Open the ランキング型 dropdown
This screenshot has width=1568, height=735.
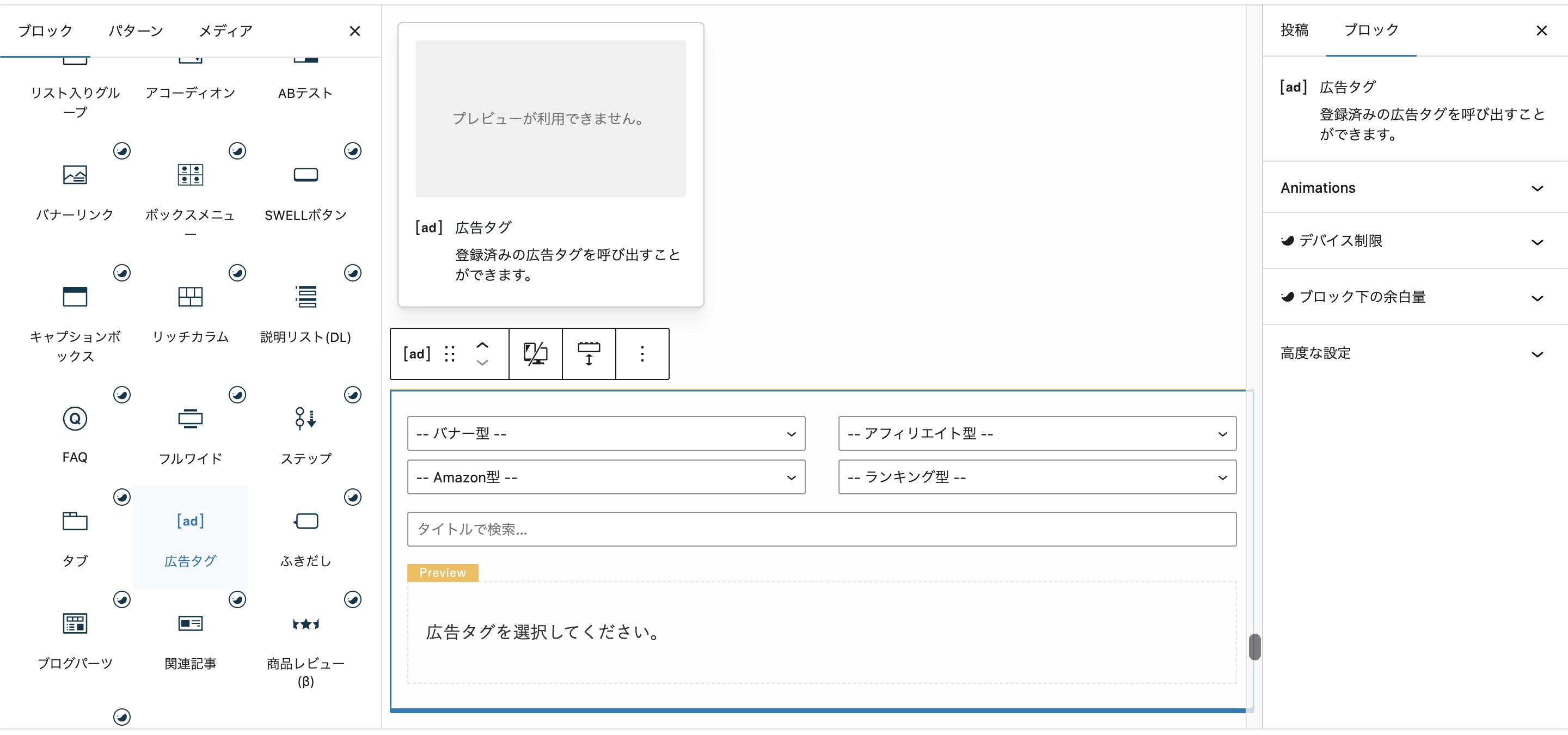point(1037,477)
